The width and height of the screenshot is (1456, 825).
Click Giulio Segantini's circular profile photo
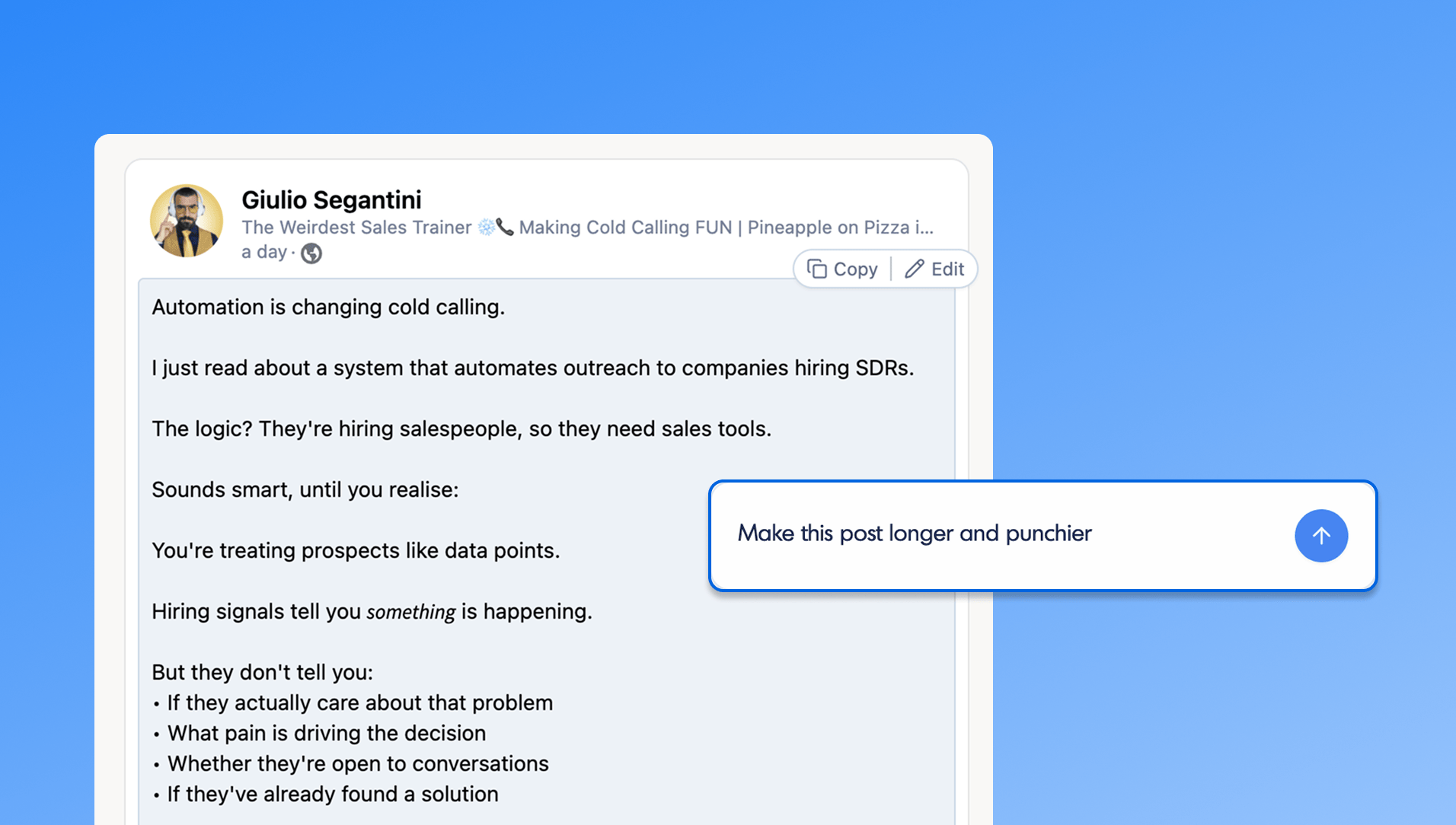coord(186,221)
